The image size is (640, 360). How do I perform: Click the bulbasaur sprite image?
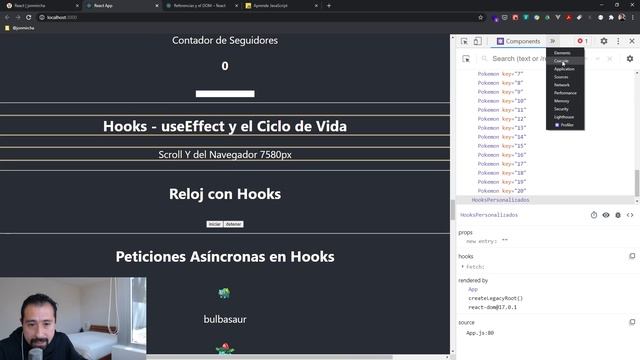coord(224,293)
